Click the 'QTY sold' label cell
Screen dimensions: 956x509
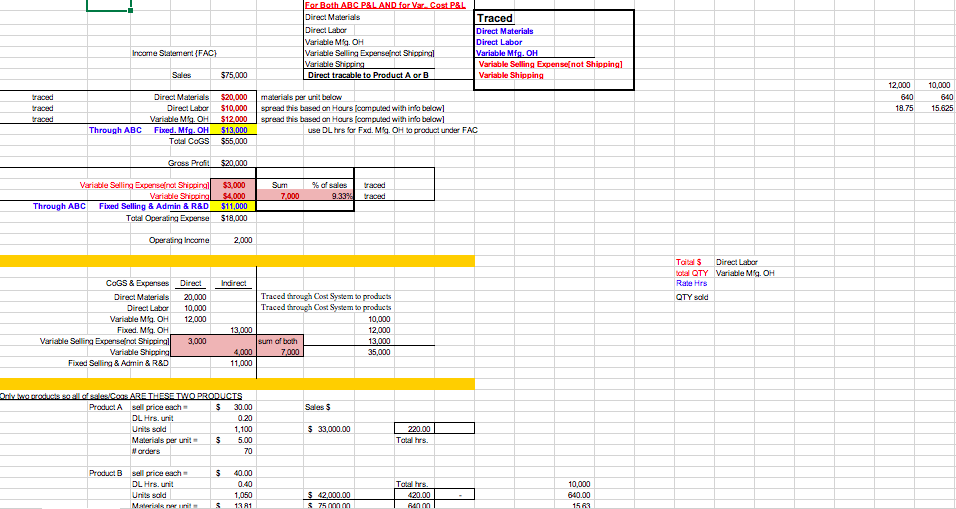[691, 297]
